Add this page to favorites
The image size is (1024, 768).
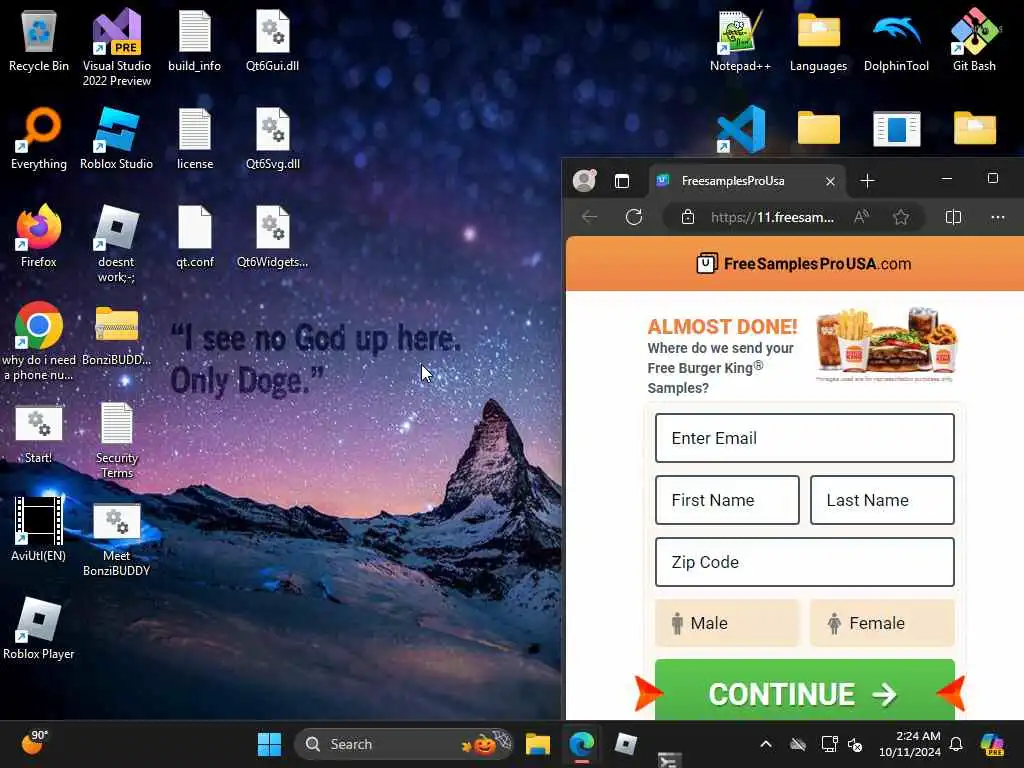(x=901, y=217)
